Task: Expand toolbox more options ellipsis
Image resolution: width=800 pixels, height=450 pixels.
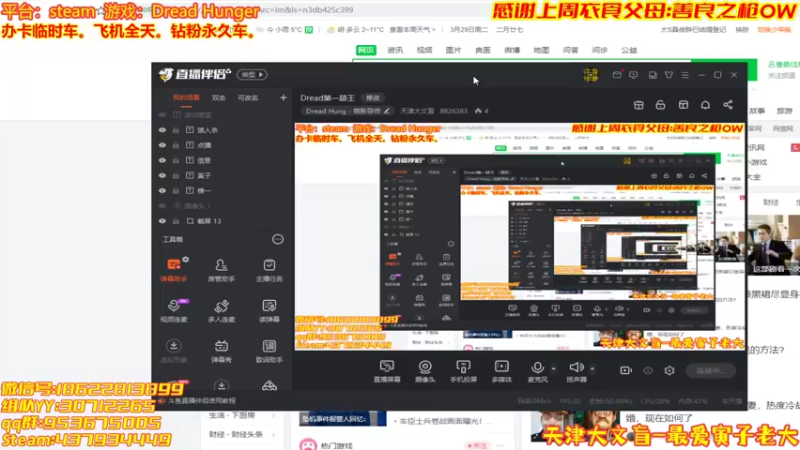Action: [278, 239]
